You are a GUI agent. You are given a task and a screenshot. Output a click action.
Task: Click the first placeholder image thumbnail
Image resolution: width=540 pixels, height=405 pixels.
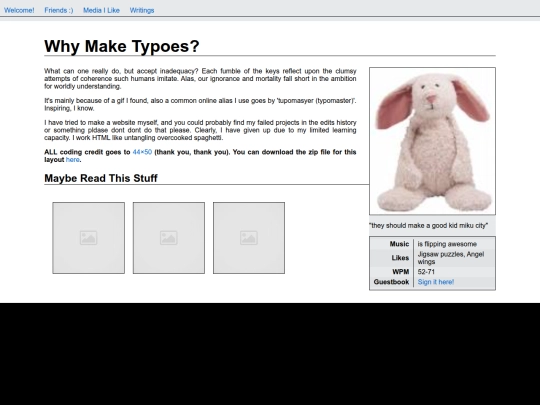click(x=89, y=238)
